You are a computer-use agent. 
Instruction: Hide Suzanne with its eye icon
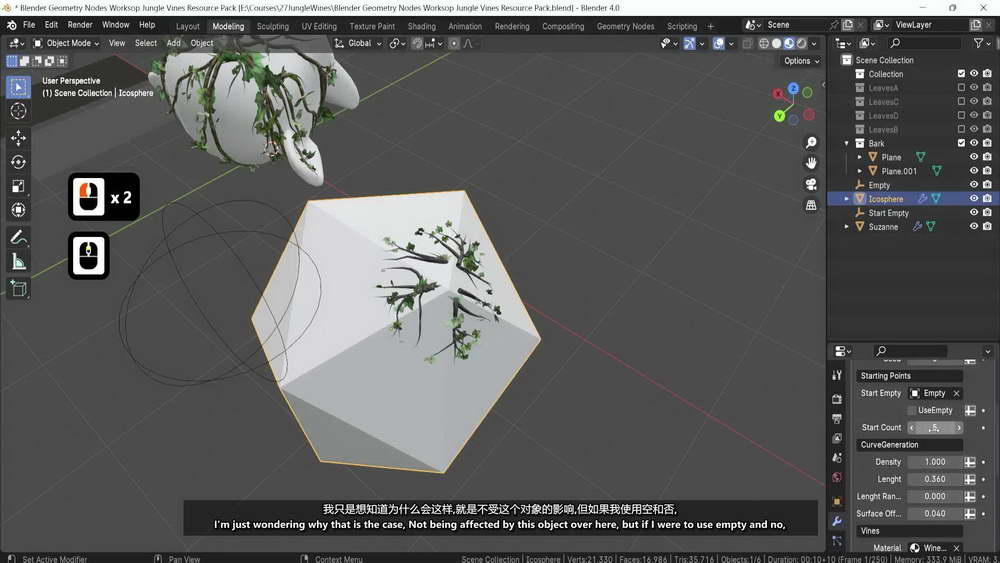pyautogui.click(x=974, y=226)
